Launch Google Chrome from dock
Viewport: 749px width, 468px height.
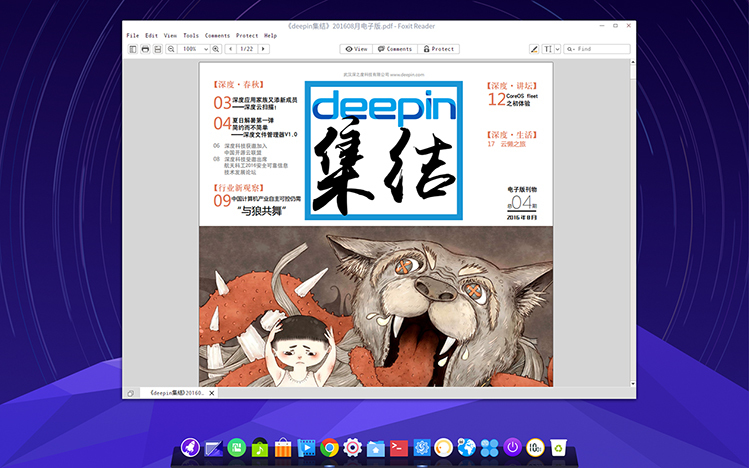point(329,447)
